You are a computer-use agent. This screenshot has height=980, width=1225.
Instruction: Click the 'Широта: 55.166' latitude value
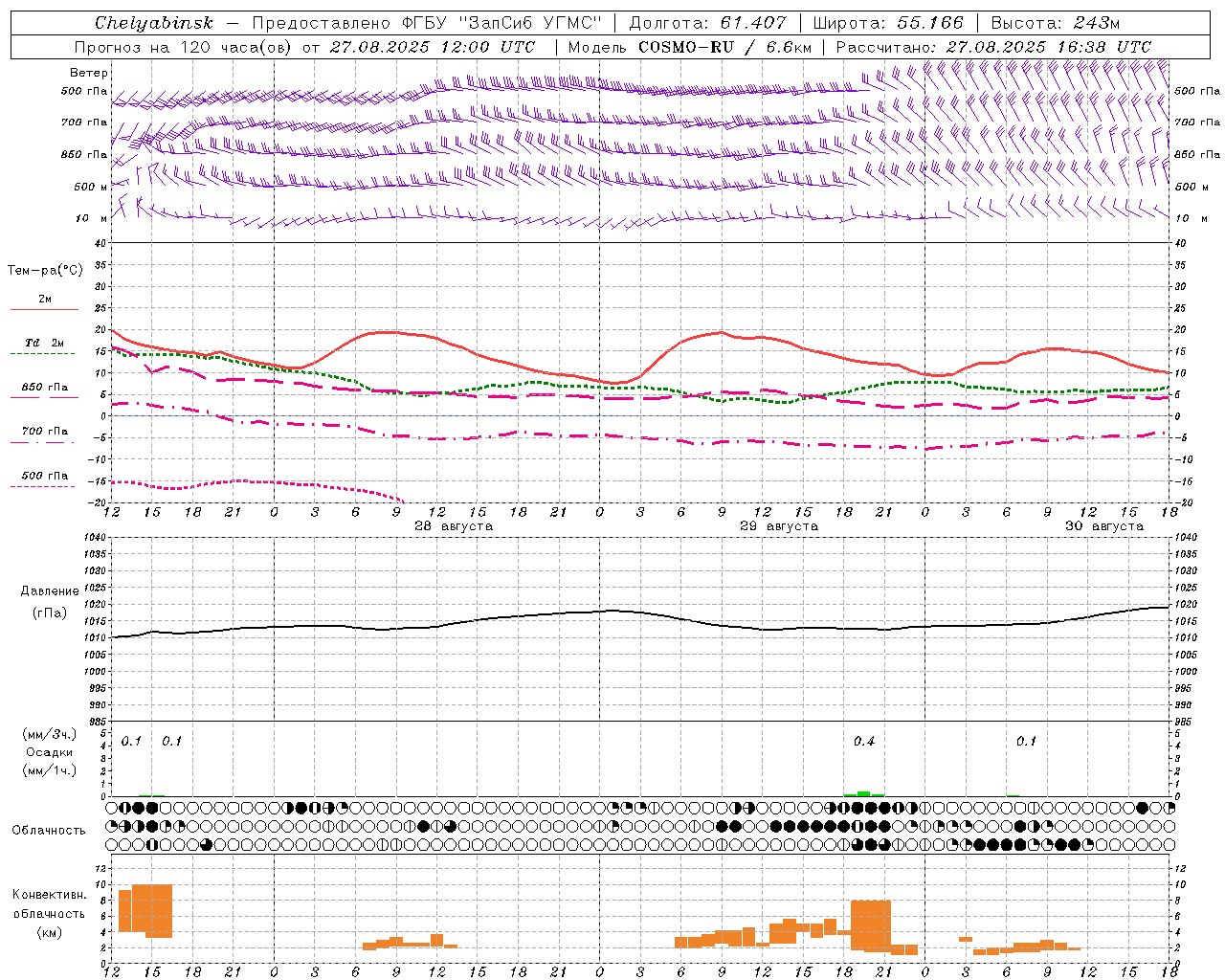pyautogui.click(x=888, y=23)
